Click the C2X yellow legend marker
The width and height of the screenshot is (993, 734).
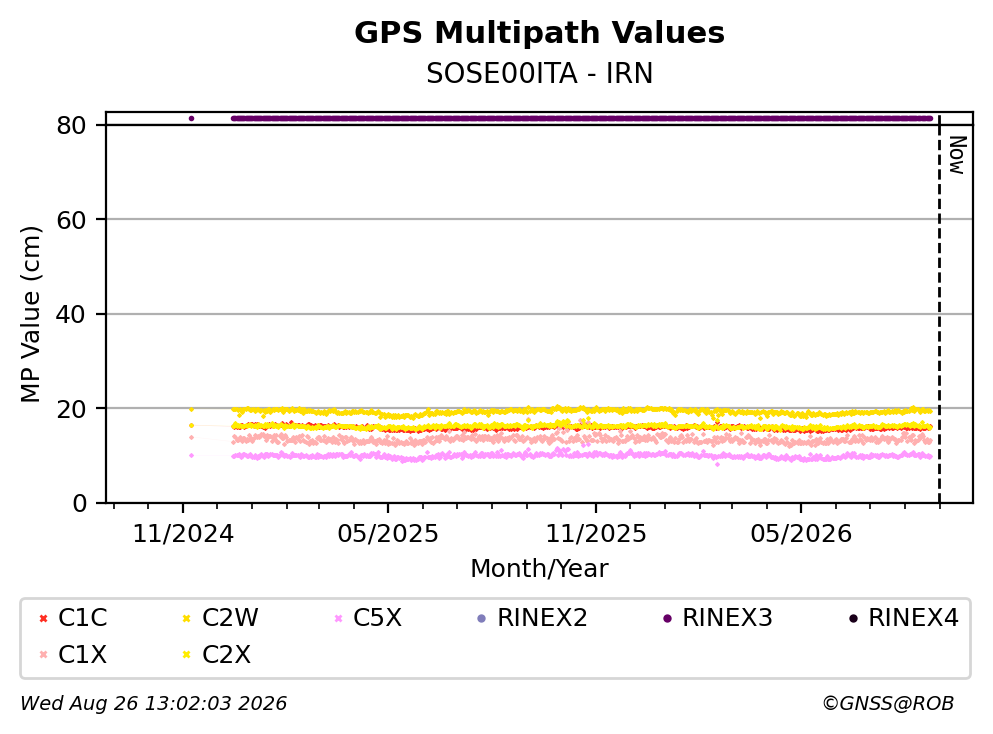tap(186, 654)
